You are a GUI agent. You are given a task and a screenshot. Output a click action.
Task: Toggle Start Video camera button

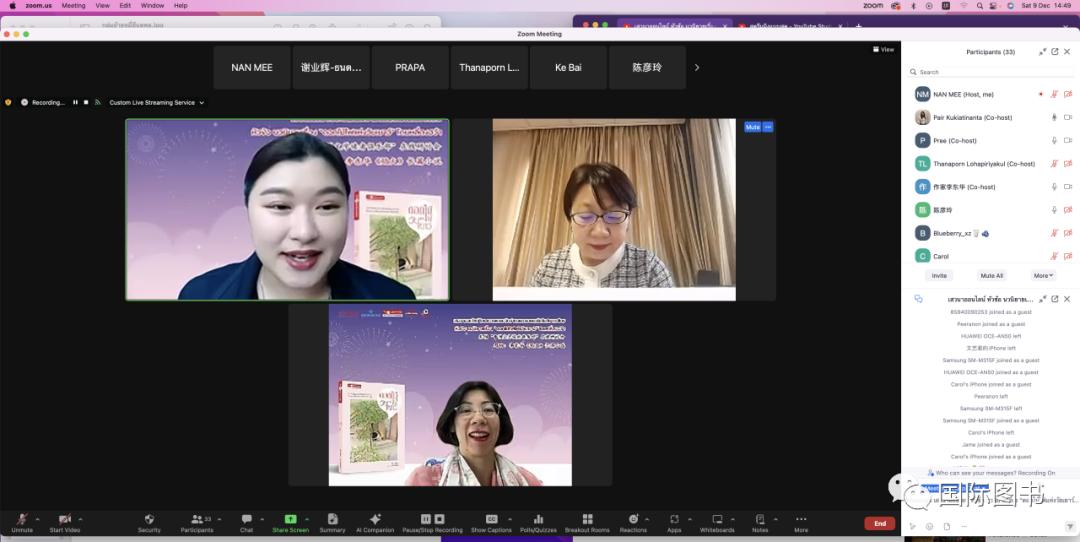pos(64,519)
